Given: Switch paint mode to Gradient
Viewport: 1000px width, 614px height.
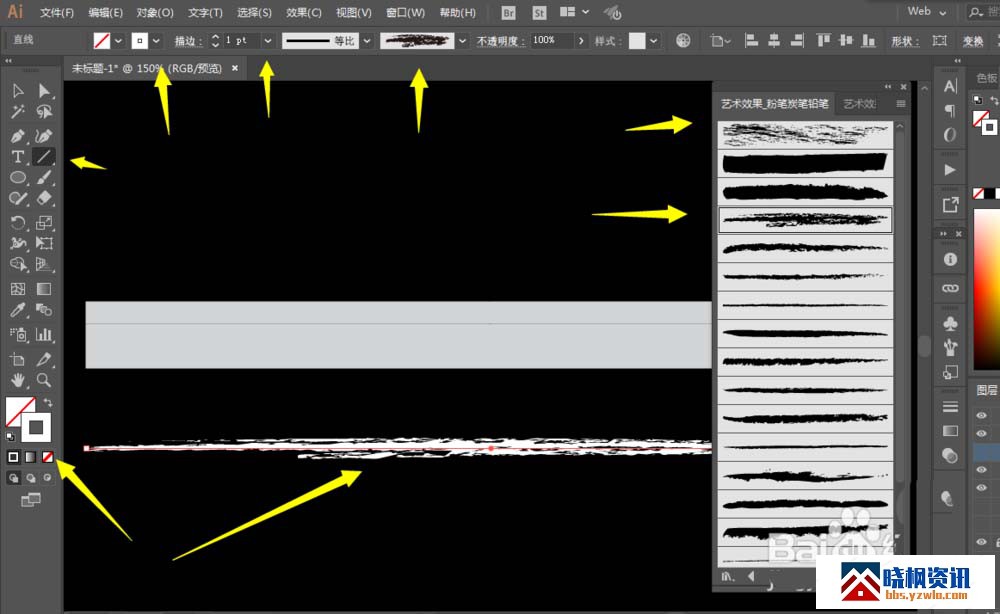Looking at the screenshot, I should pos(31,456).
